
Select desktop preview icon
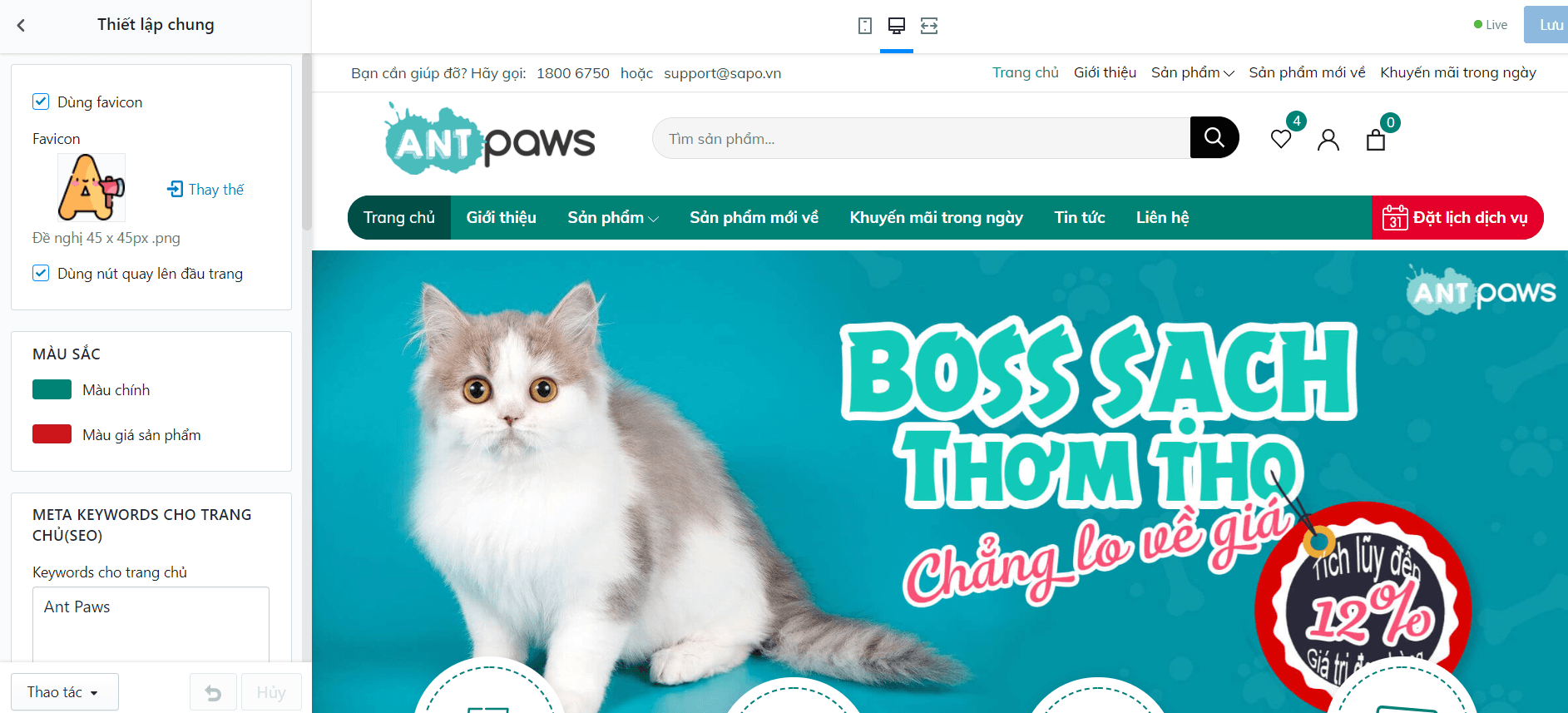897,26
